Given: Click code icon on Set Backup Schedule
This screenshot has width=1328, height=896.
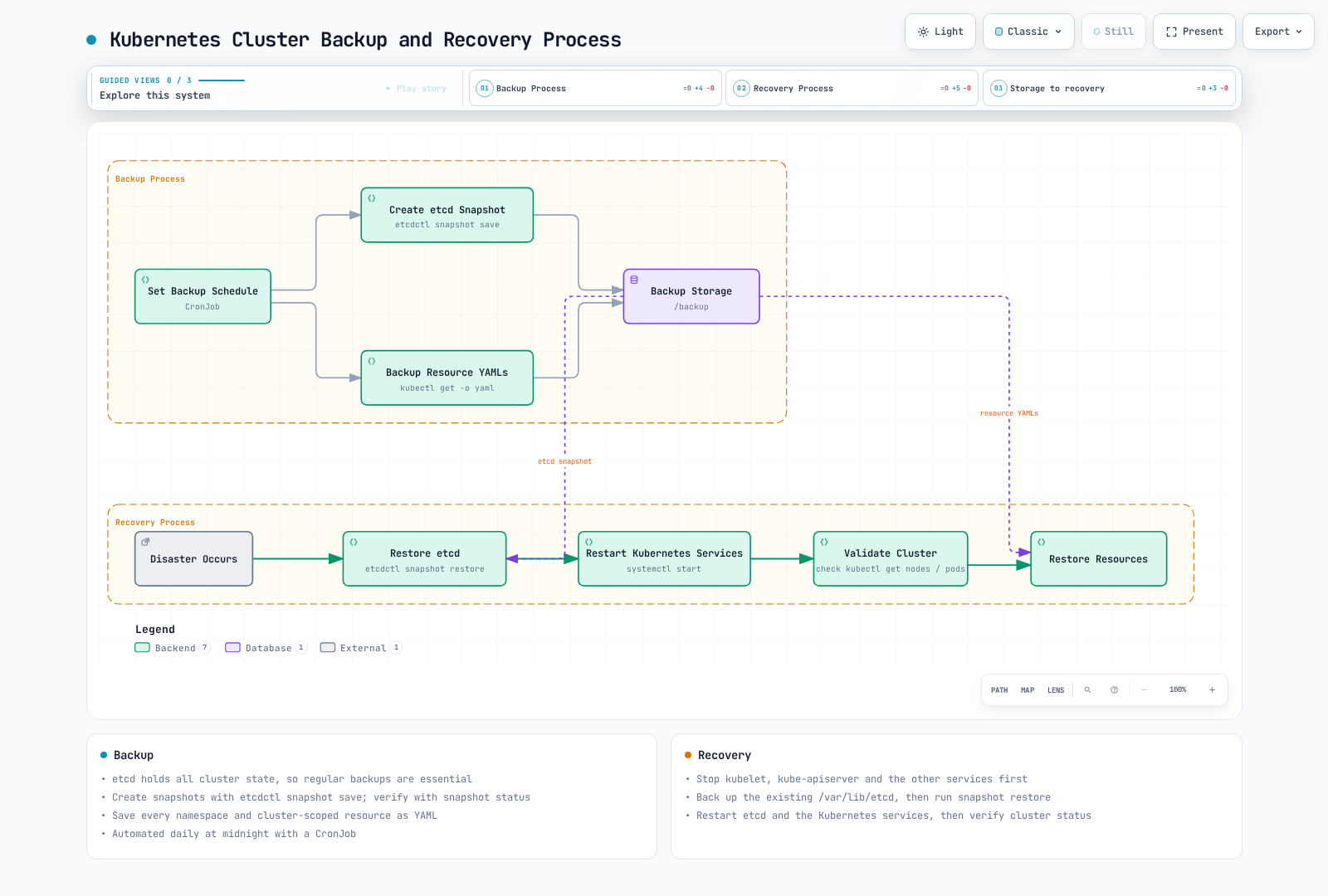Looking at the screenshot, I should pos(145,280).
